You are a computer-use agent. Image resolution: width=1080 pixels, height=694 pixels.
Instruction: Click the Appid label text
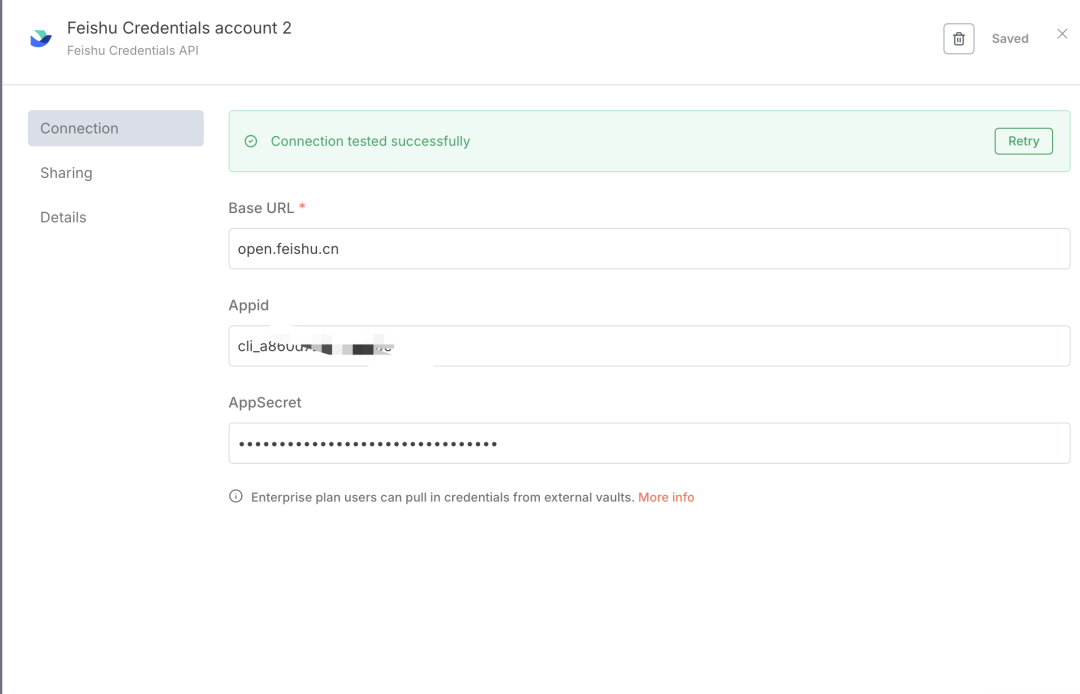tap(249, 305)
